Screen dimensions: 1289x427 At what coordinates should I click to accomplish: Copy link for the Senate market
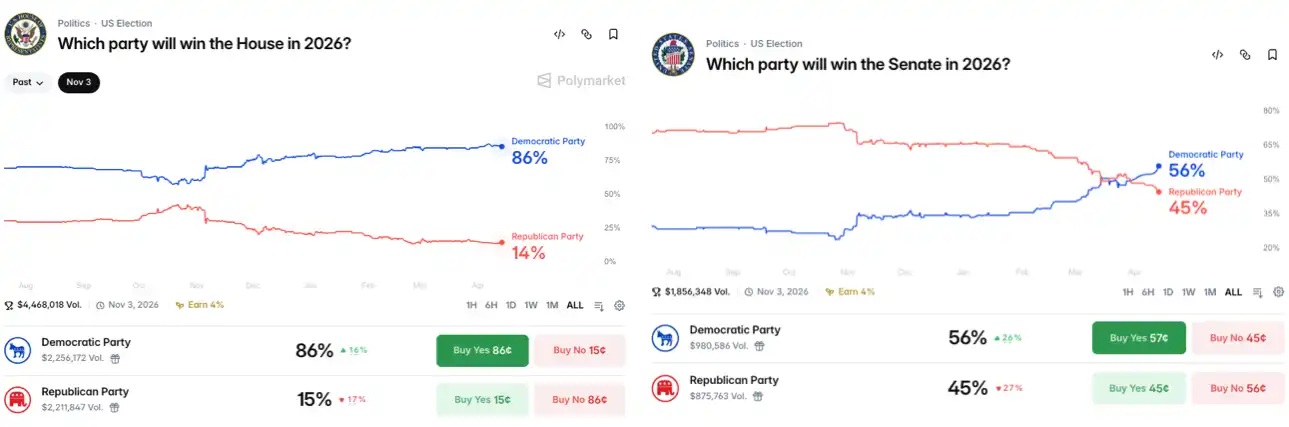(x=1245, y=55)
